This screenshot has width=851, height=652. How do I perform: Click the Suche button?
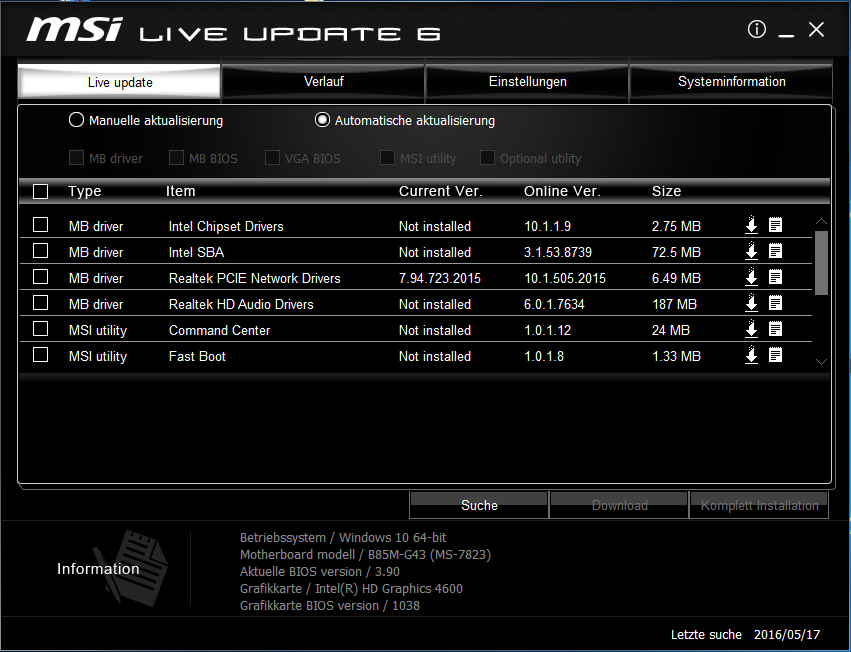(x=479, y=505)
